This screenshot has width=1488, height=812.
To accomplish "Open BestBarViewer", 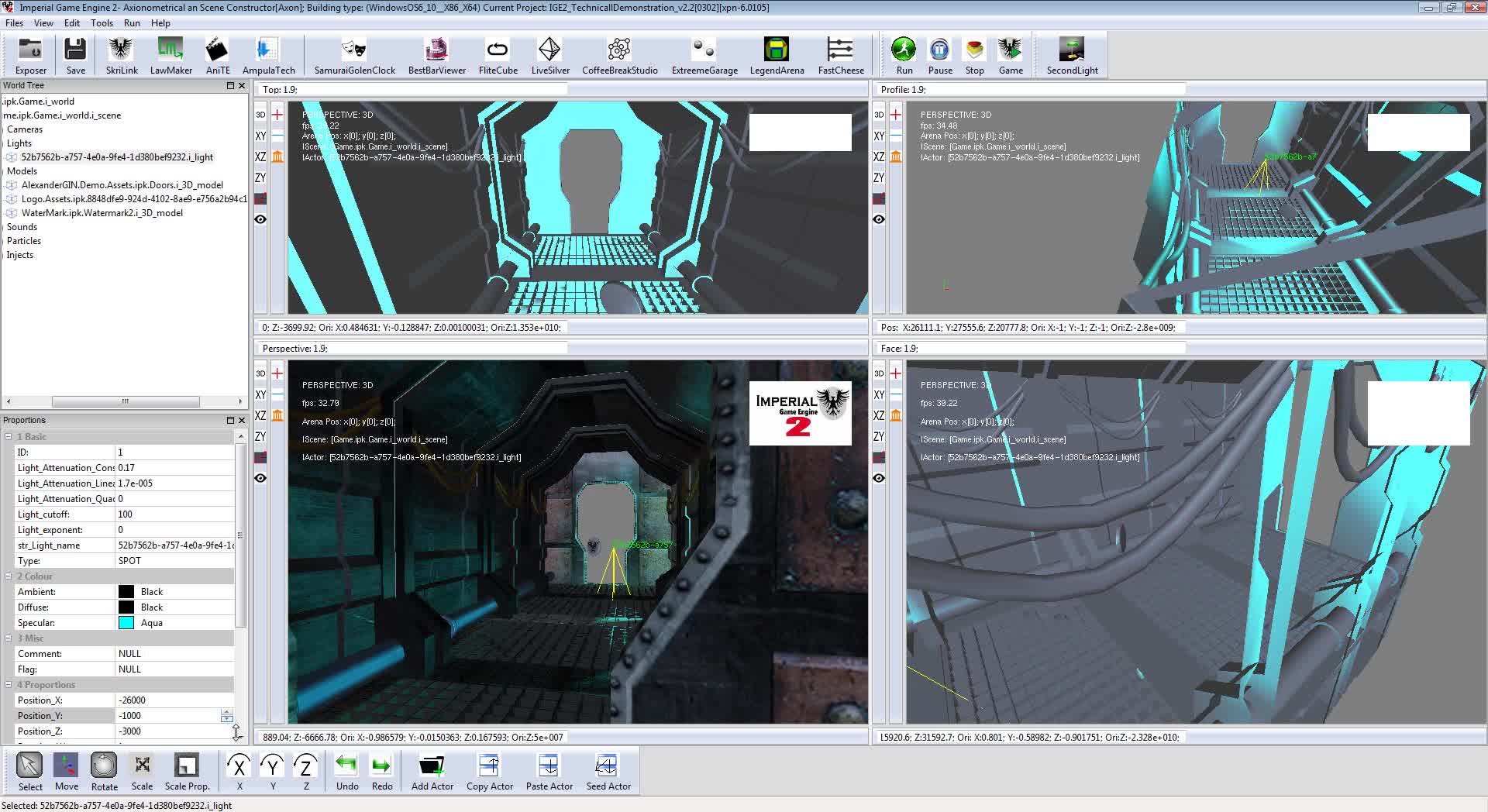I will pos(436,56).
